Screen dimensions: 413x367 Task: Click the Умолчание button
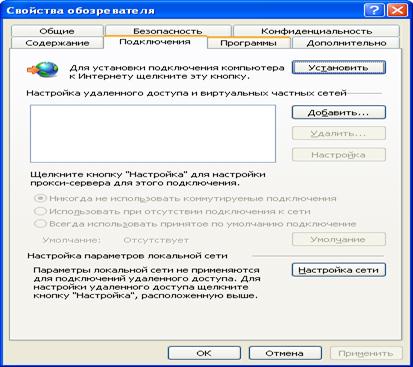[x=339, y=239]
